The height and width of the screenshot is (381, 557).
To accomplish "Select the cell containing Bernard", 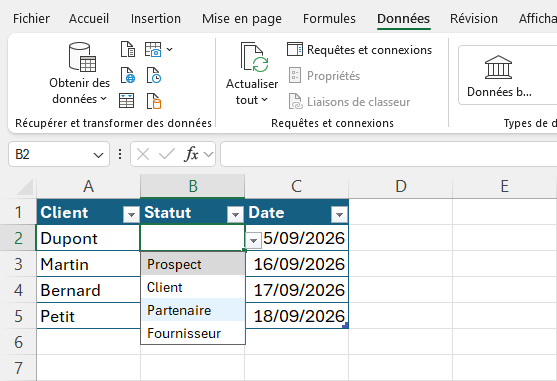I will click(88, 290).
